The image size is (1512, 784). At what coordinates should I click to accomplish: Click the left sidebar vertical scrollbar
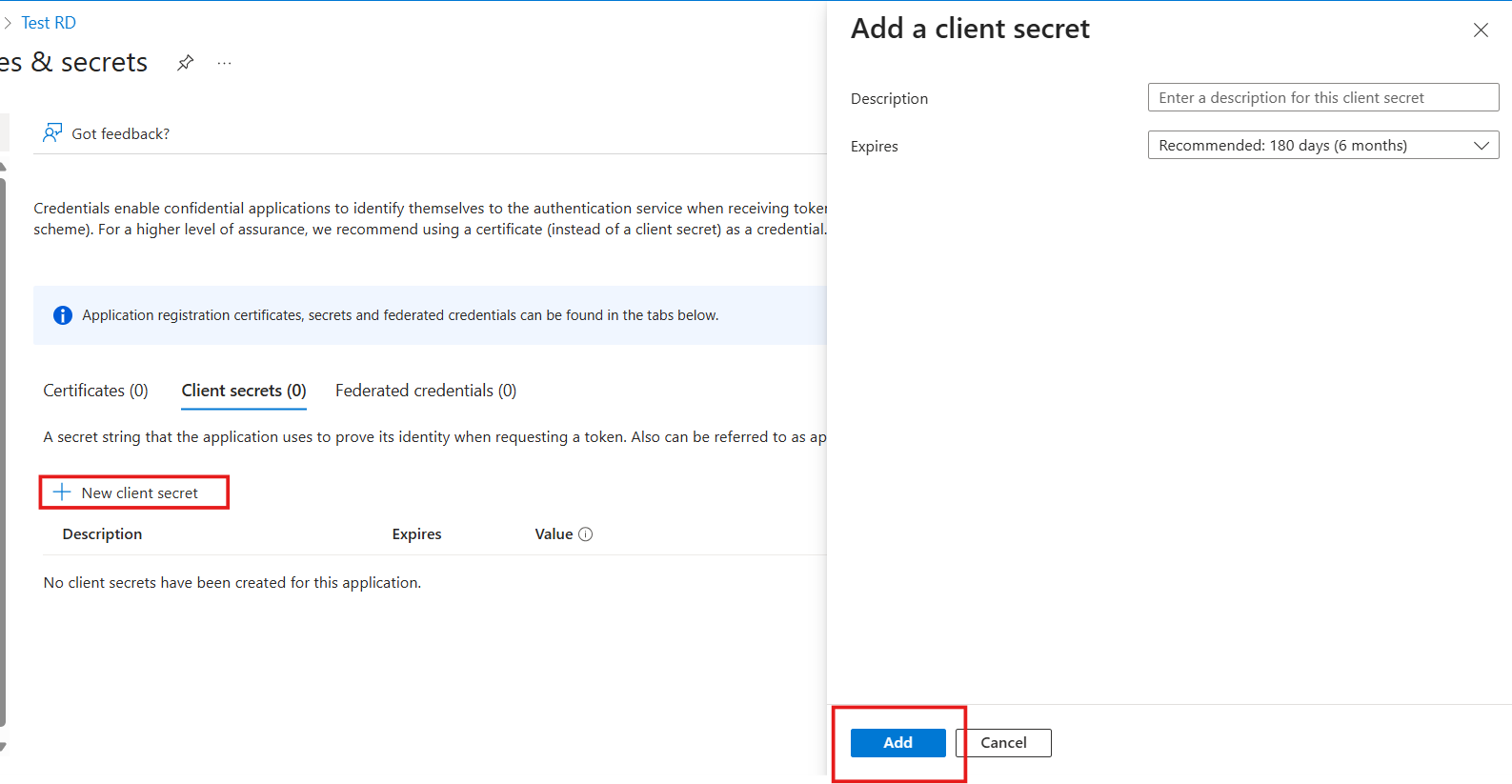pos(3,448)
